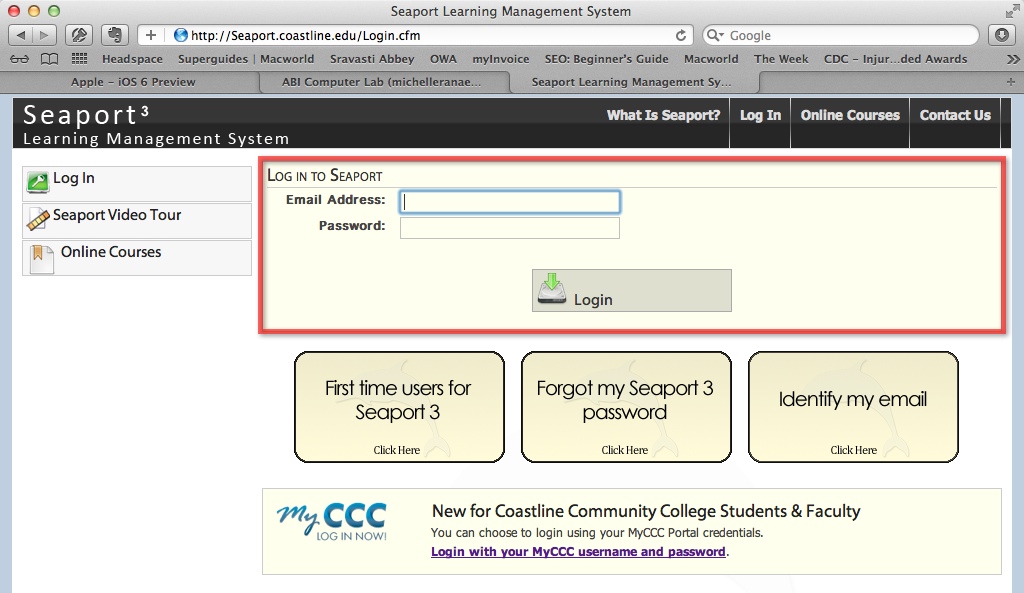Open the Superguides | Macworld bookmark
This screenshot has height=593, width=1024.
(x=246, y=59)
